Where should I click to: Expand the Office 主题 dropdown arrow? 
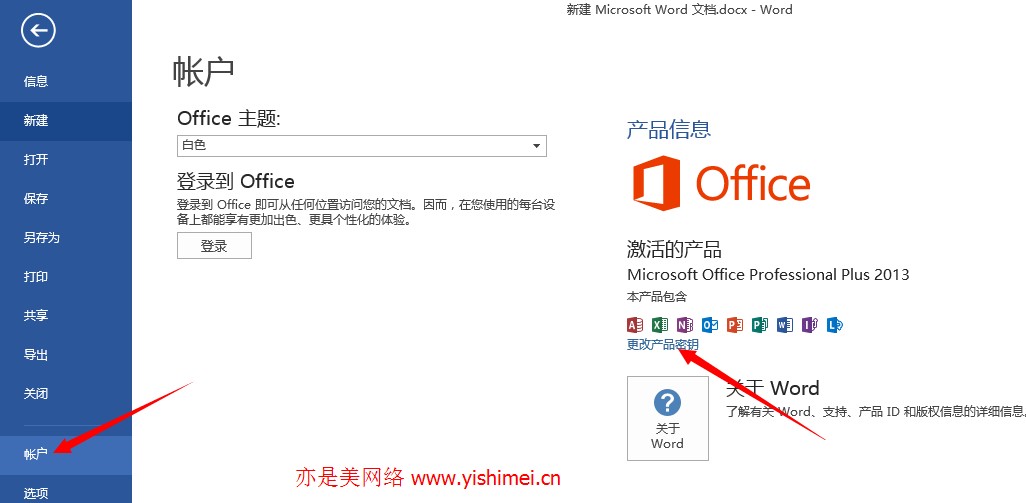click(x=537, y=146)
